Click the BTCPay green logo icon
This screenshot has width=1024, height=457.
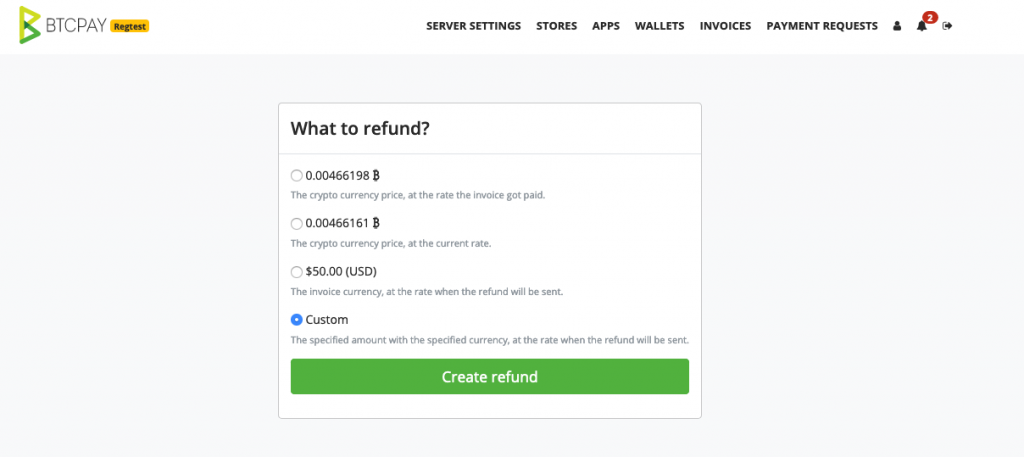point(30,25)
